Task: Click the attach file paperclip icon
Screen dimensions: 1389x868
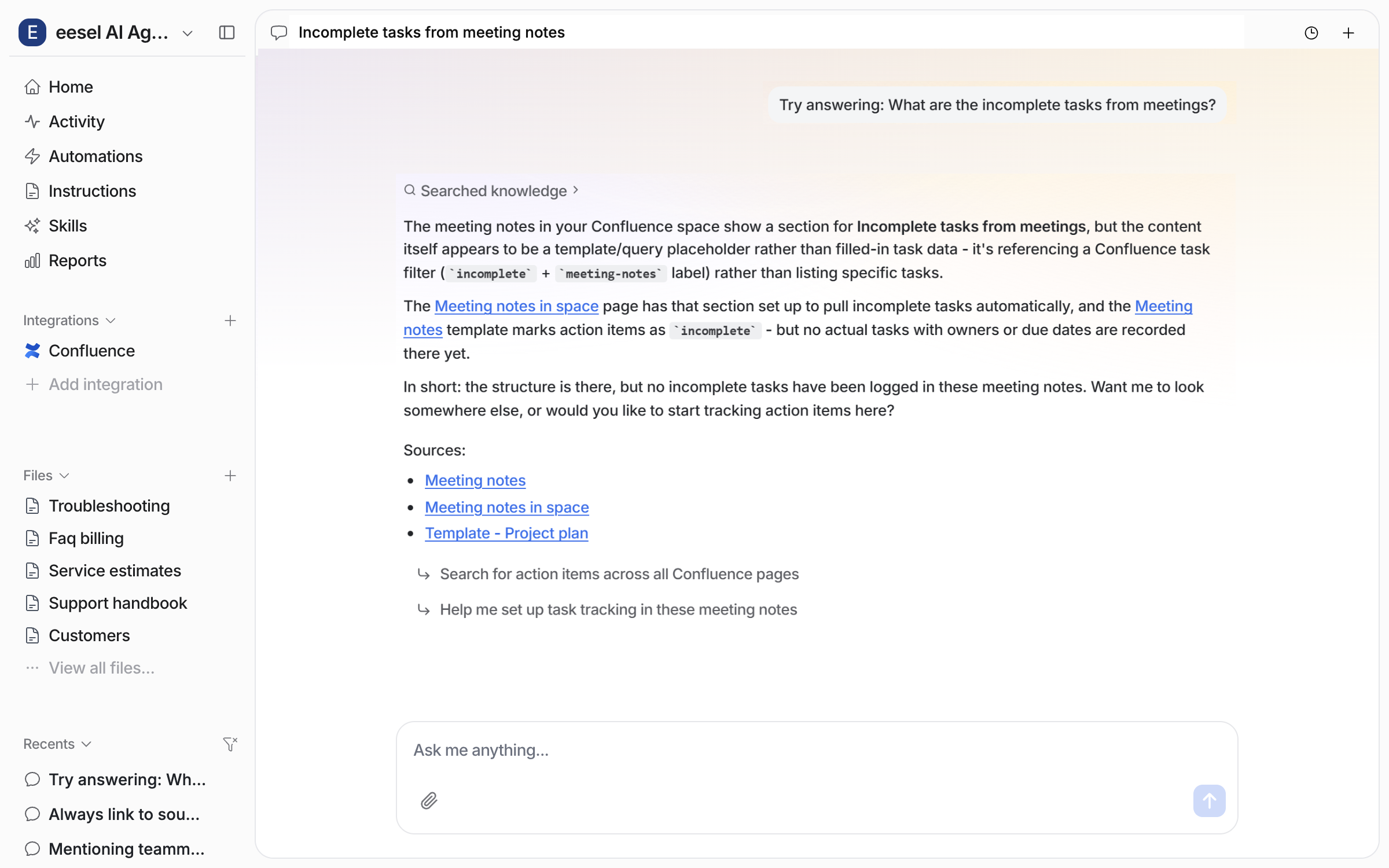Action: coord(429,800)
